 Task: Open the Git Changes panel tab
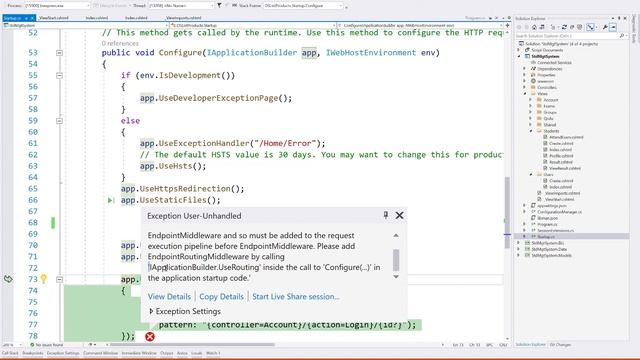[560, 345]
